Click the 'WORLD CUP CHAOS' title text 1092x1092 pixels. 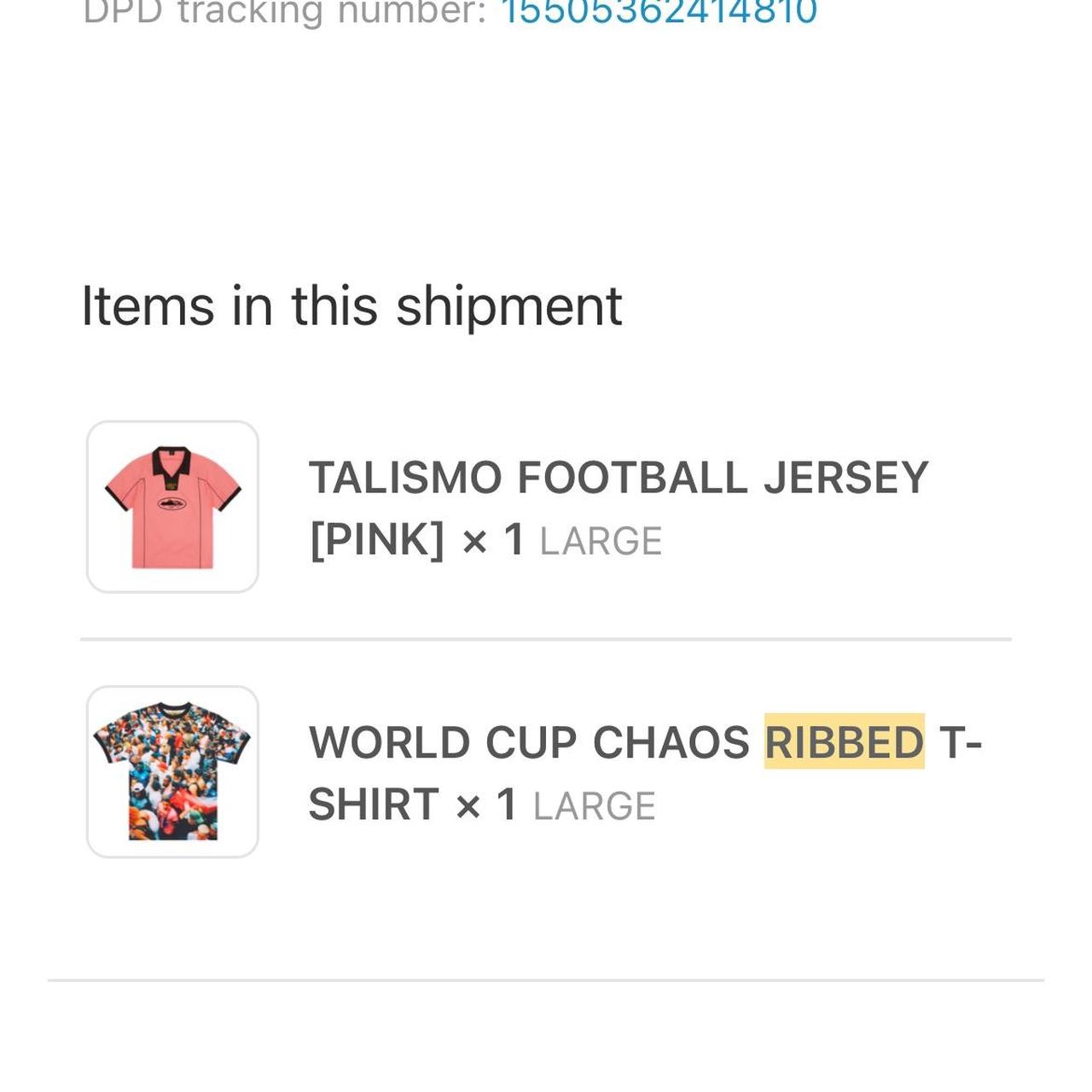(529, 741)
